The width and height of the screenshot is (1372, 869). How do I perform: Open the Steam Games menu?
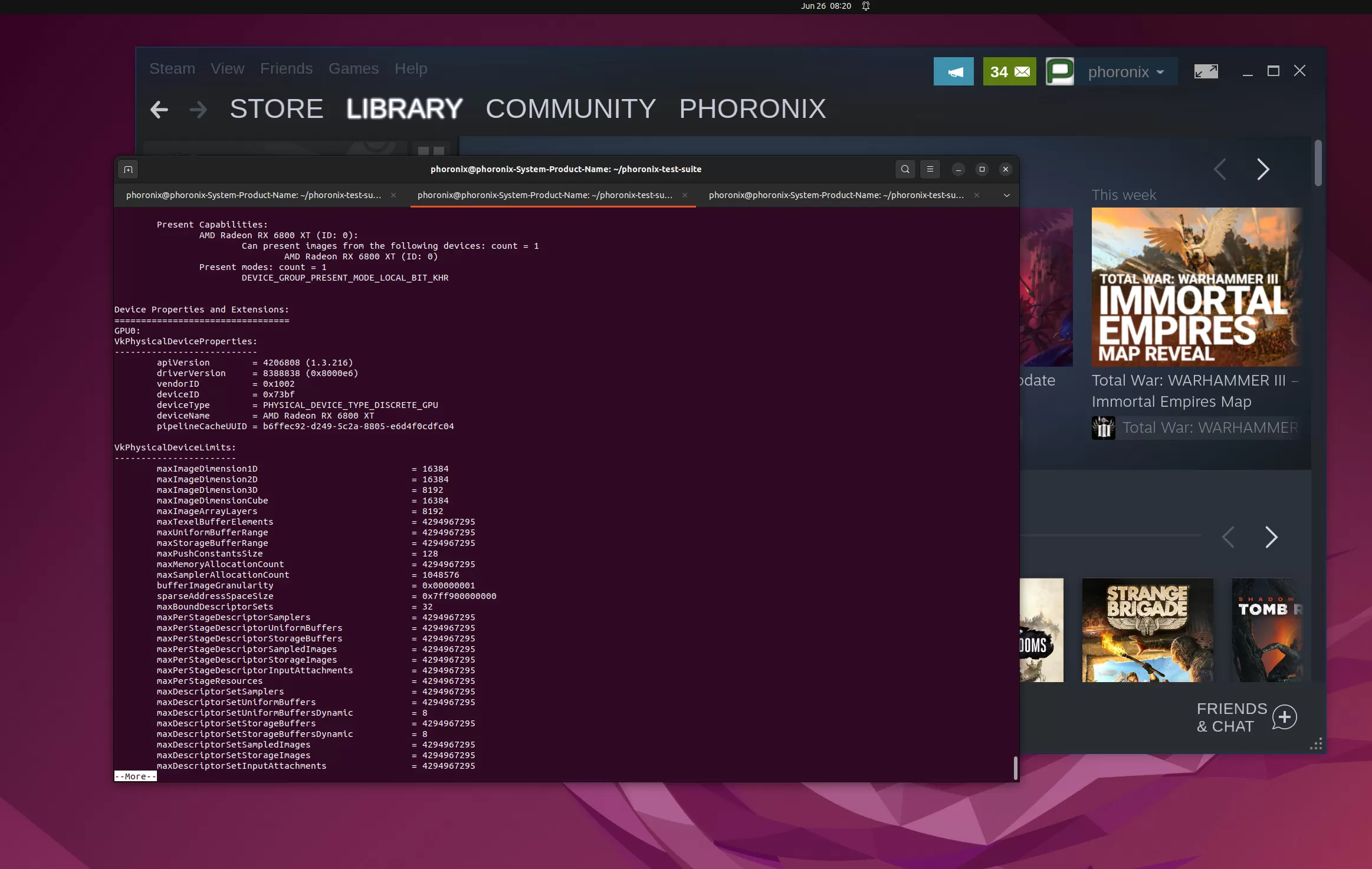pos(353,68)
